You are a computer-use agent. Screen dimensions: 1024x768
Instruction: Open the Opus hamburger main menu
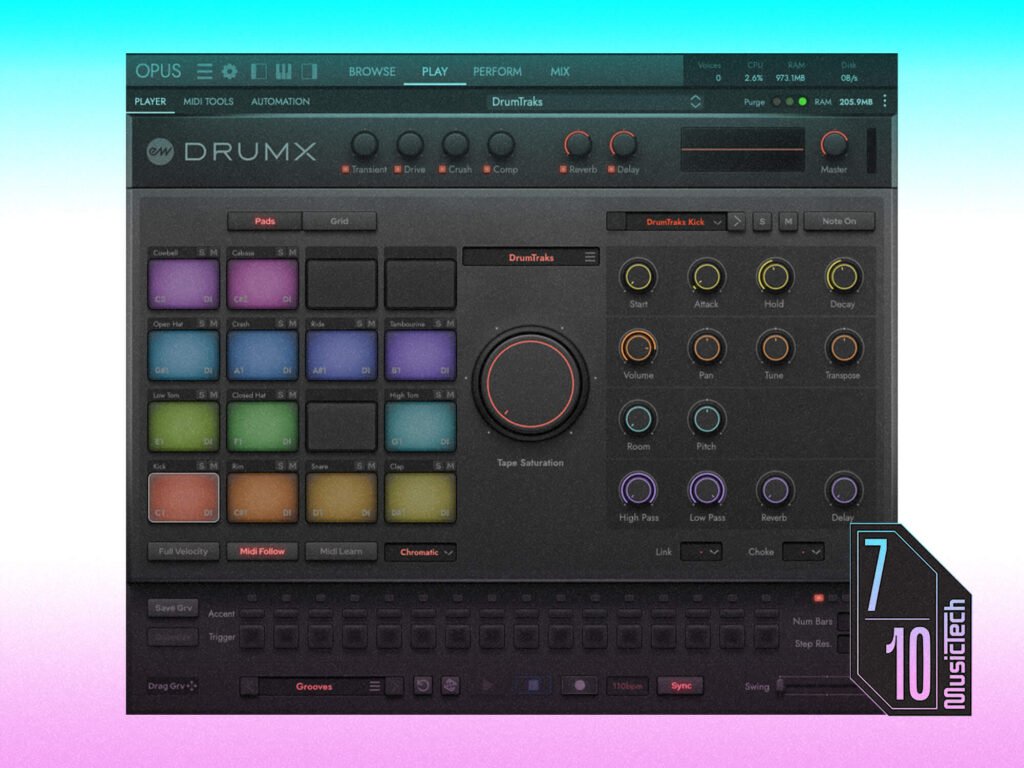pyautogui.click(x=205, y=71)
